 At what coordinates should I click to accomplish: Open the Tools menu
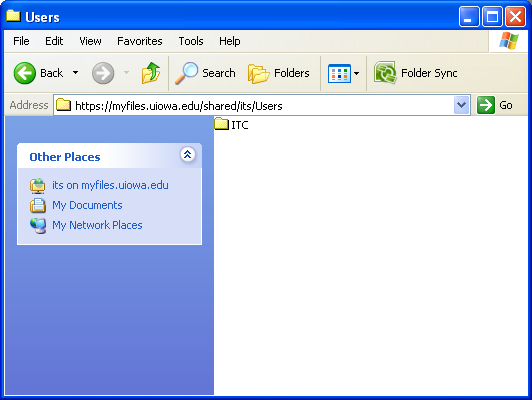[191, 41]
